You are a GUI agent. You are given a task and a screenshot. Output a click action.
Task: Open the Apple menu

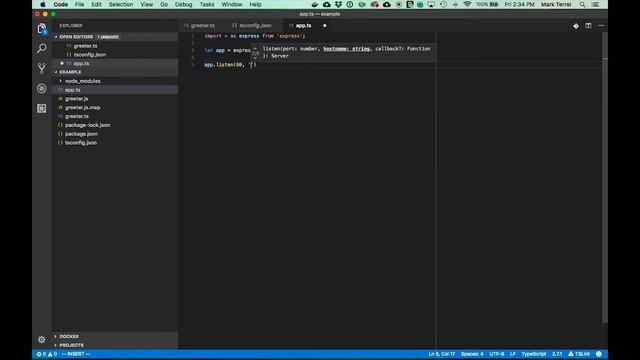43,4
